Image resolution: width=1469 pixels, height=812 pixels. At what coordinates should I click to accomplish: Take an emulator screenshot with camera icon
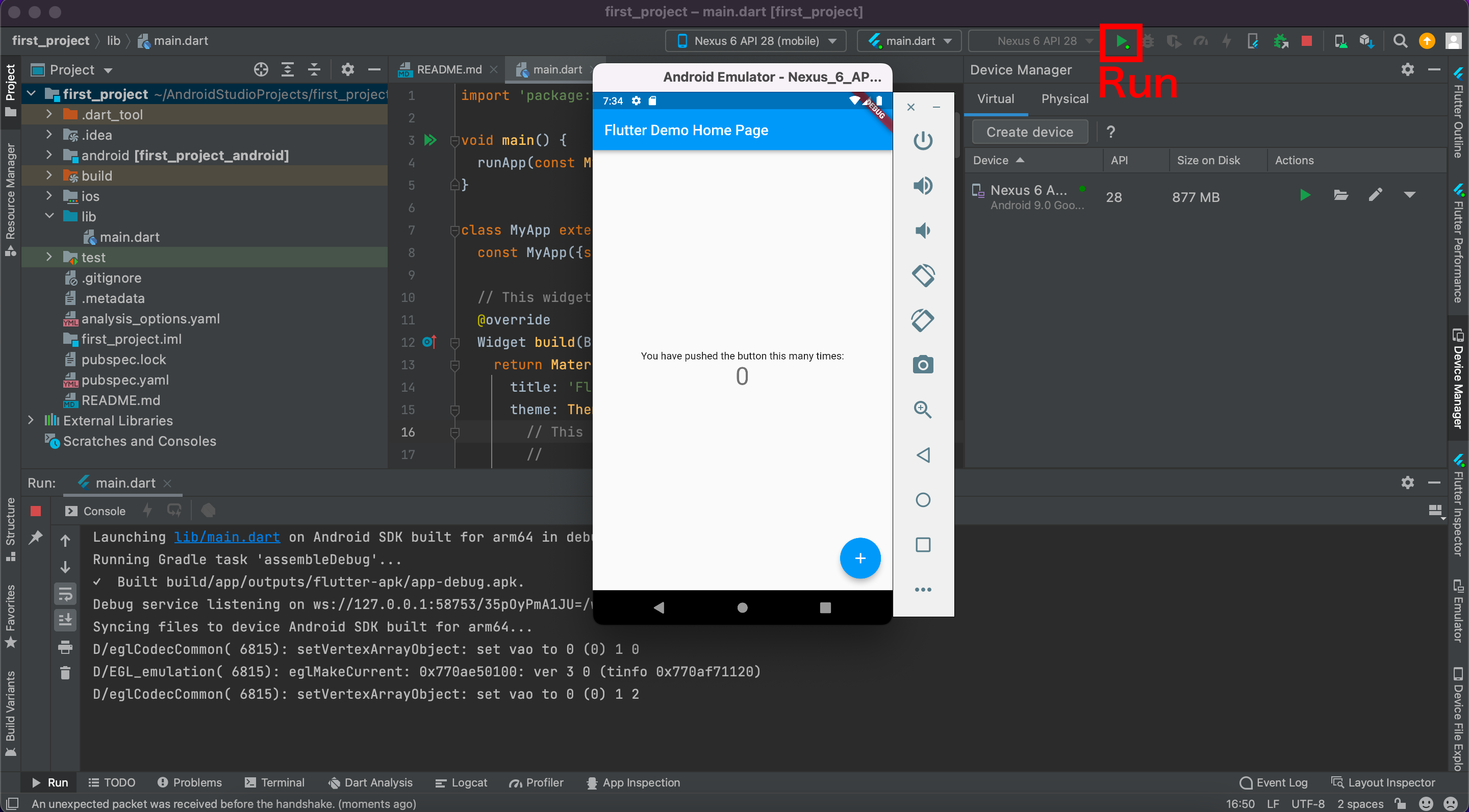923,365
